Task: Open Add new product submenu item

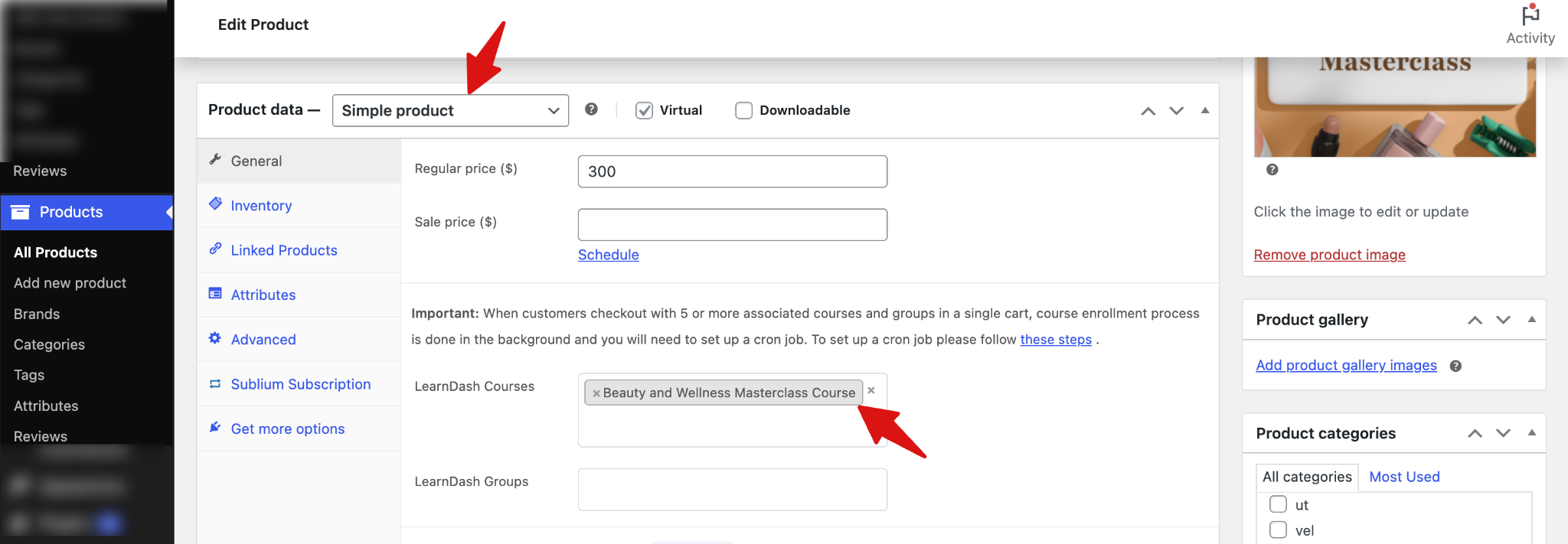Action: [70, 283]
